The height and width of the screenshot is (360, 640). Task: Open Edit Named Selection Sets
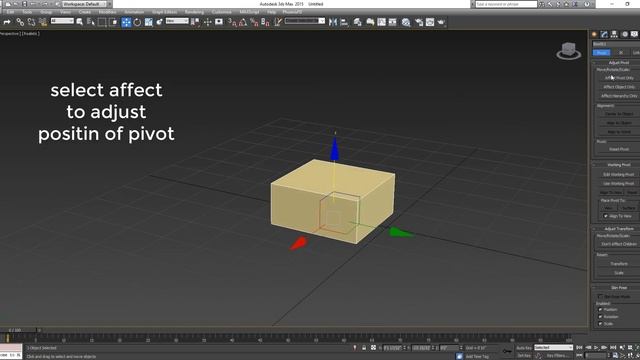(278, 22)
